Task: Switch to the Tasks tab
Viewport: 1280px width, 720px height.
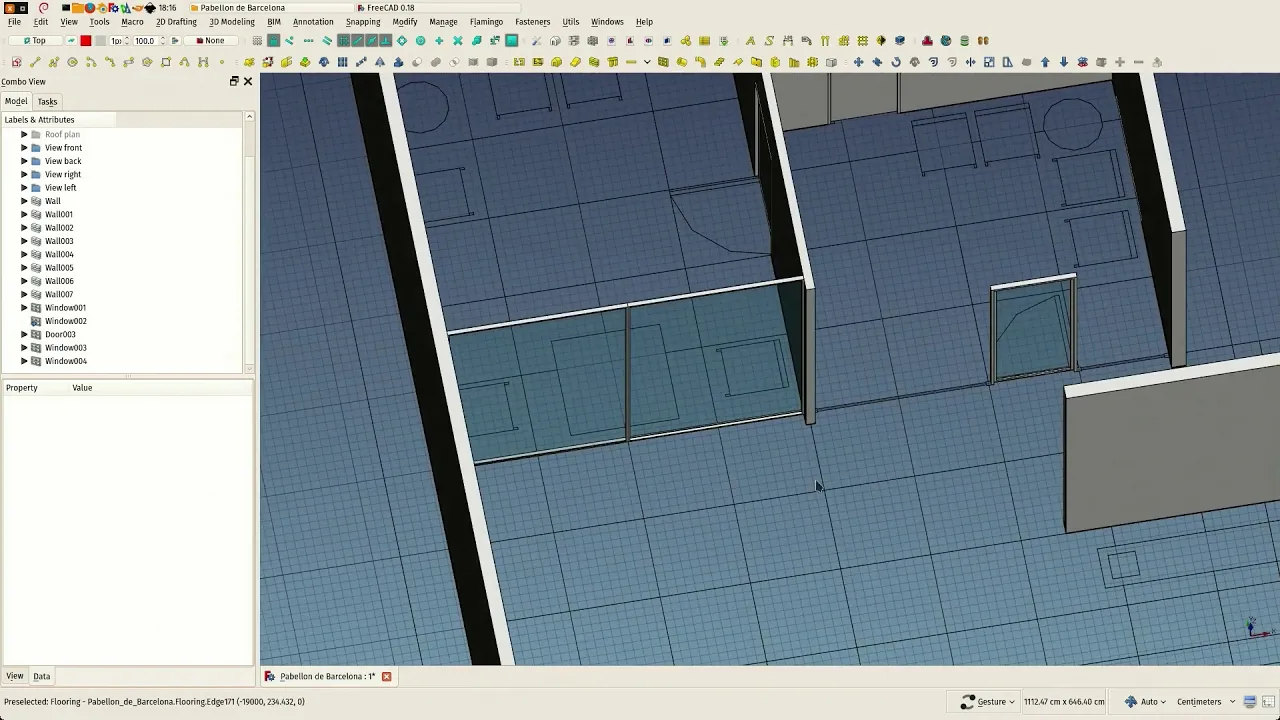Action: pyautogui.click(x=47, y=101)
